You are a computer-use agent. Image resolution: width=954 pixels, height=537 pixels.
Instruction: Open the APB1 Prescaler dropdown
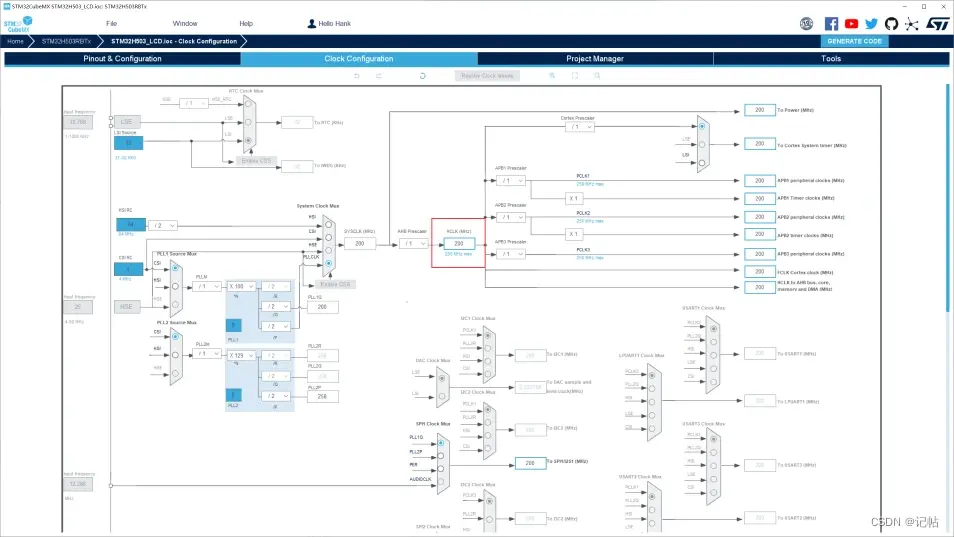pos(510,181)
